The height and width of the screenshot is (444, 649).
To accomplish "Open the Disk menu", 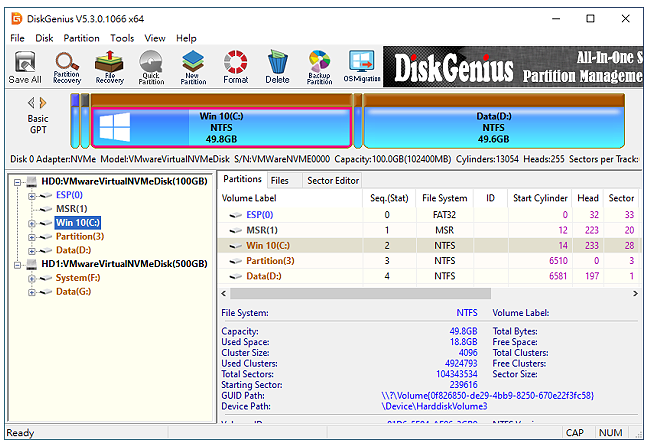I will (x=44, y=38).
